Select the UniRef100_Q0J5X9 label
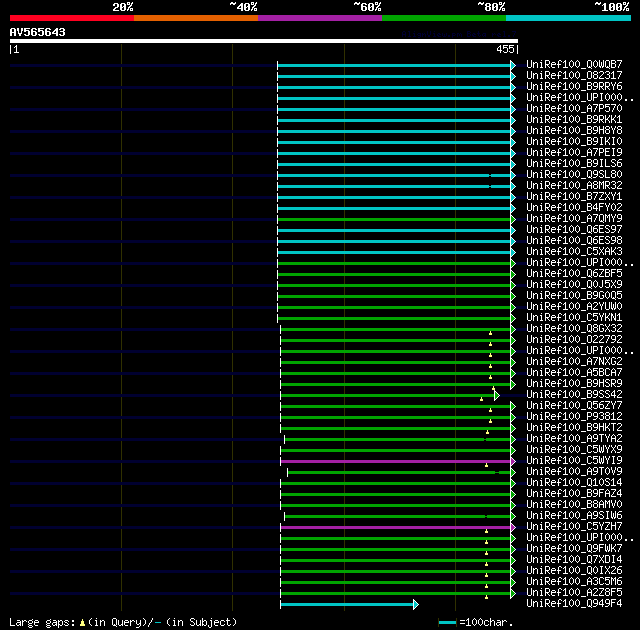This screenshot has width=640, height=630. point(574,284)
